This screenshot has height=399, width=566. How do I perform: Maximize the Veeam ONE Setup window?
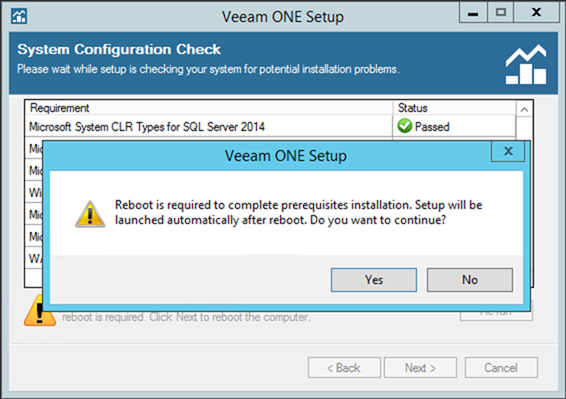coord(501,13)
